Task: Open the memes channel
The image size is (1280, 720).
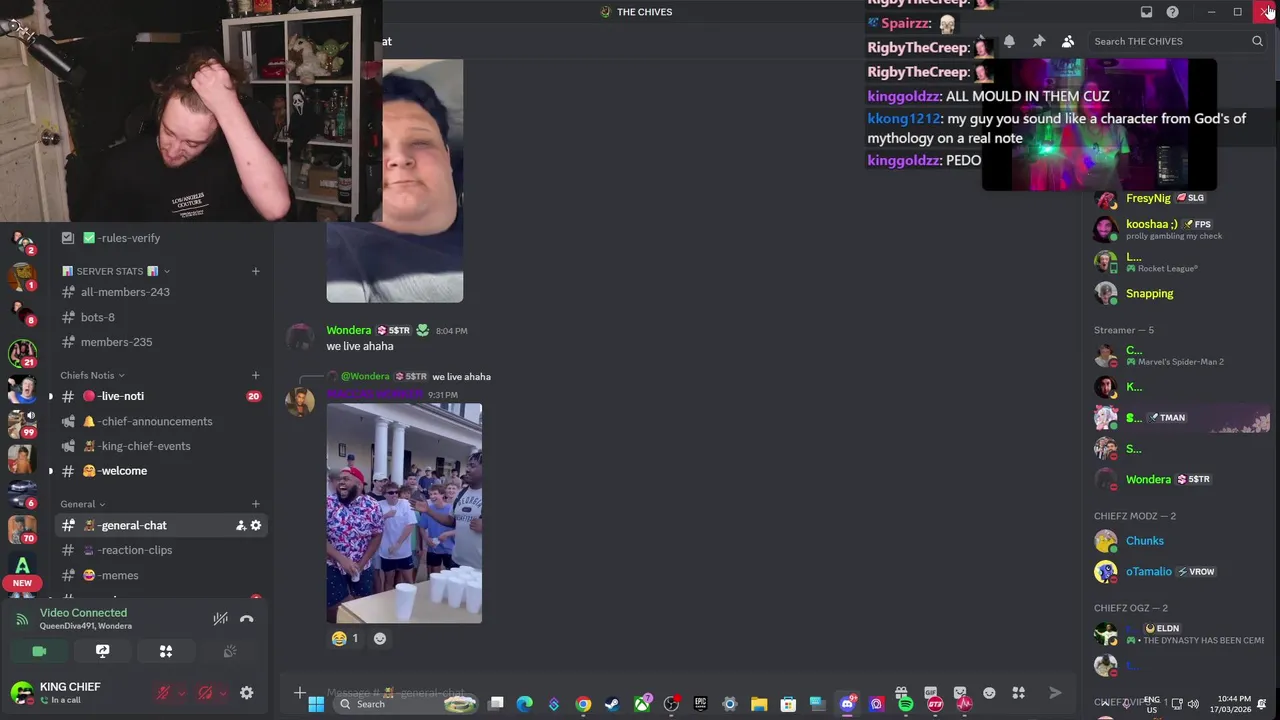Action: click(161, 575)
